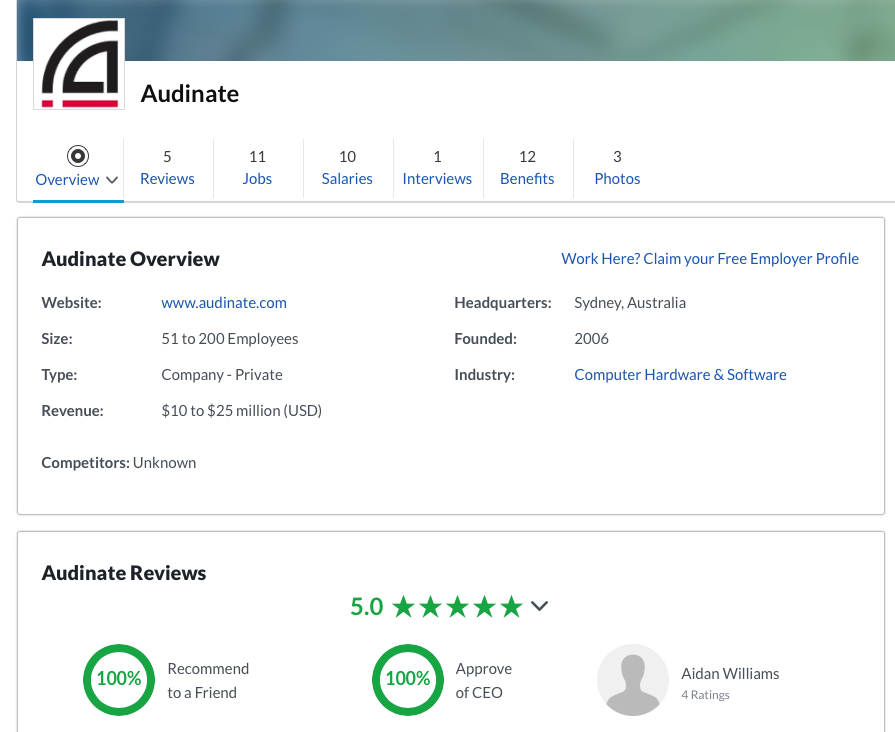Click the 4 Ratings text under CEO
The height and width of the screenshot is (732, 895).
705,694
